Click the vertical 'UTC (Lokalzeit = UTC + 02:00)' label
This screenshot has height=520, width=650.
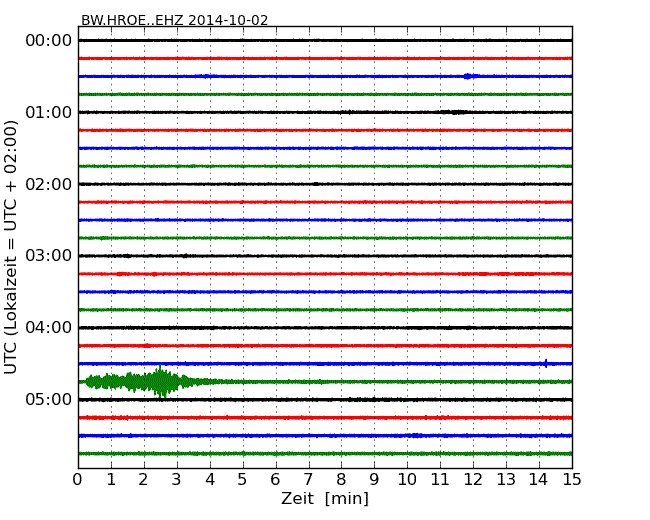(11, 247)
